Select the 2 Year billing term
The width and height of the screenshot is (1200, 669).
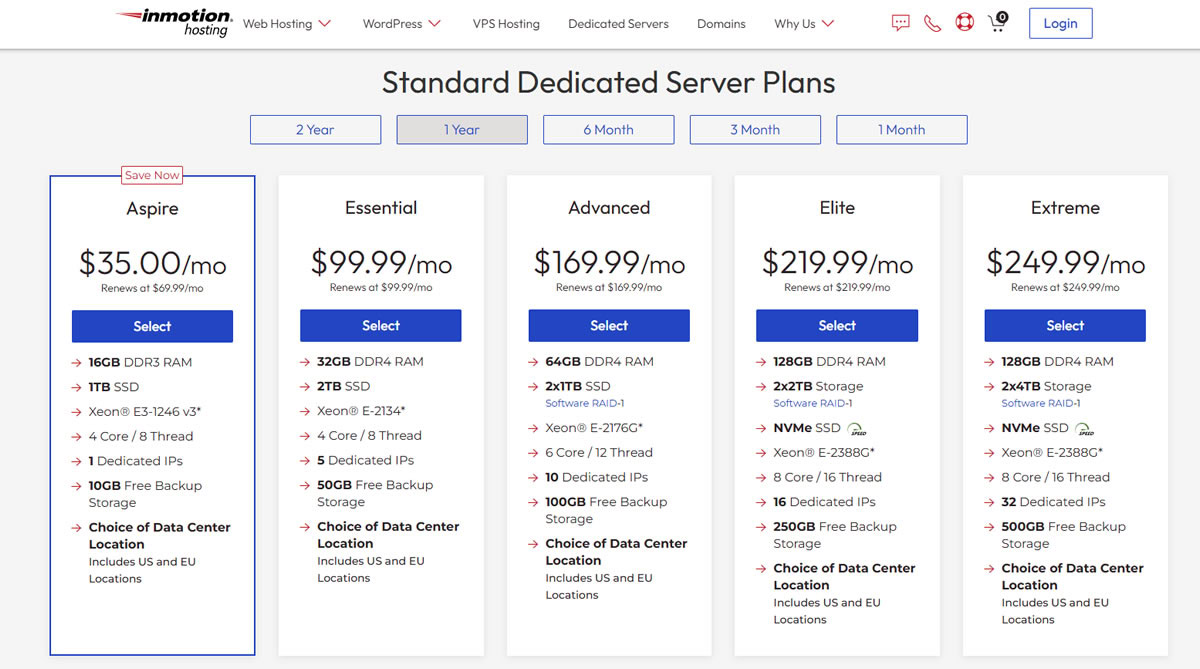pyautogui.click(x=315, y=130)
